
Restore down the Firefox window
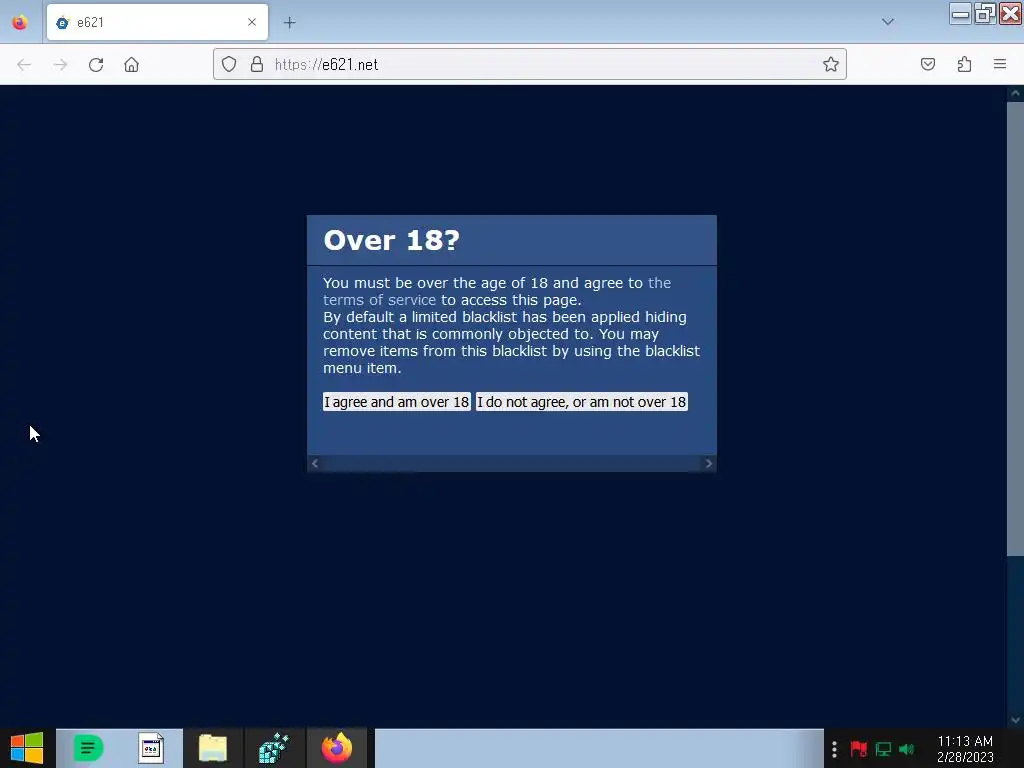coord(985,14)
